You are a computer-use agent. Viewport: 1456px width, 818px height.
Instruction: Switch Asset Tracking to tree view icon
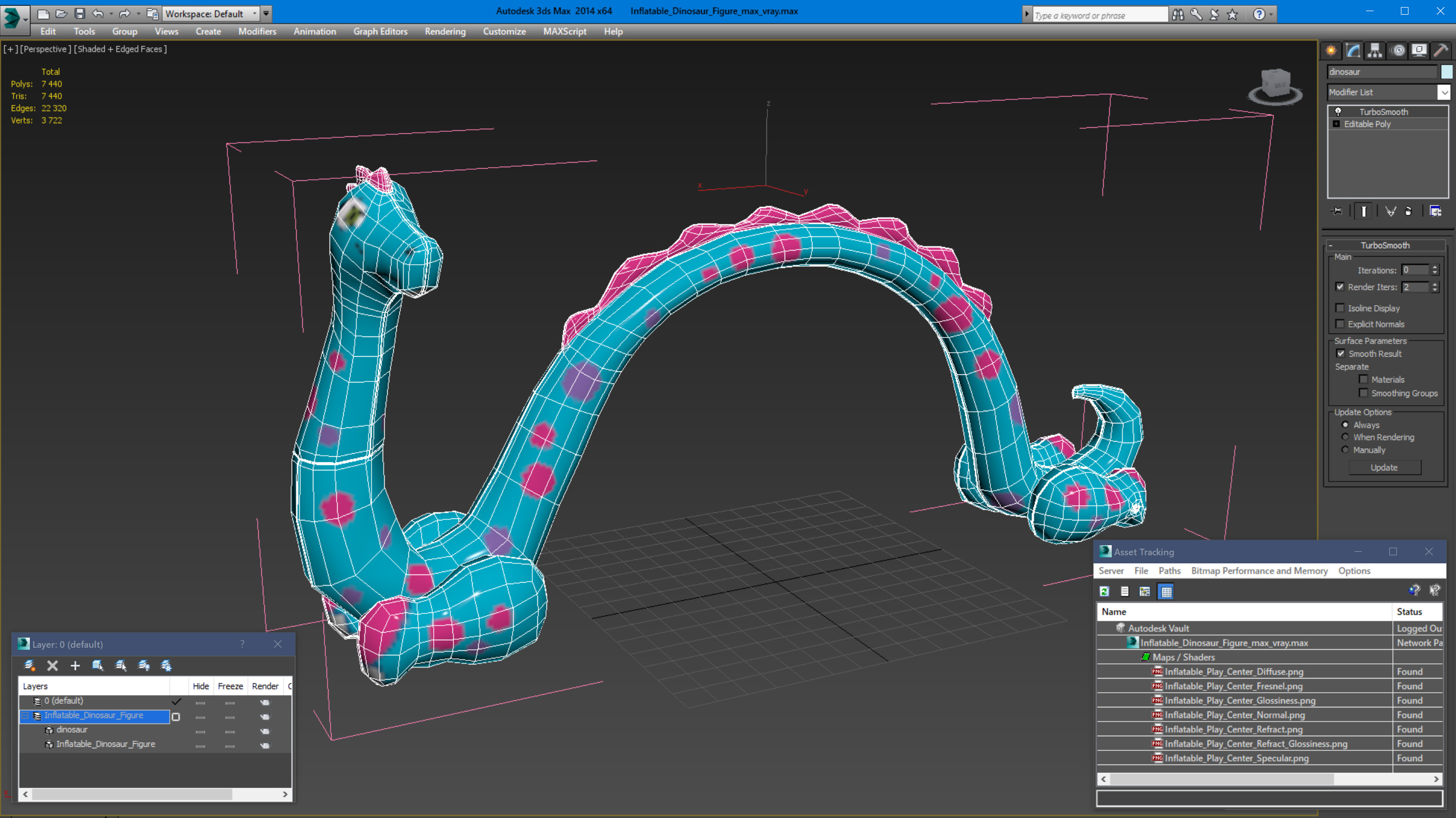pyautogui.click(x=1145, y=592)
